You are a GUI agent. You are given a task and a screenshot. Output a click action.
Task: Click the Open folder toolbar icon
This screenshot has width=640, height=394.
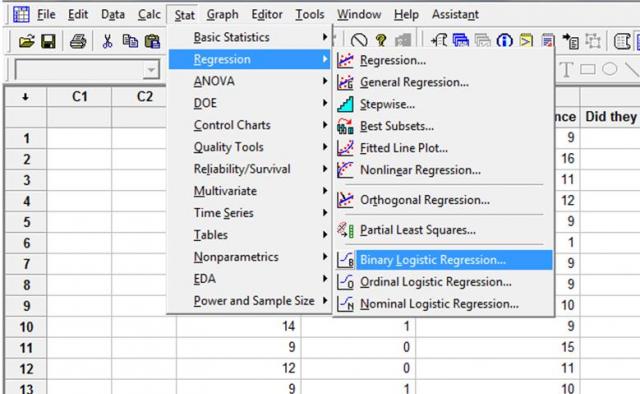(x=27, y=41)
